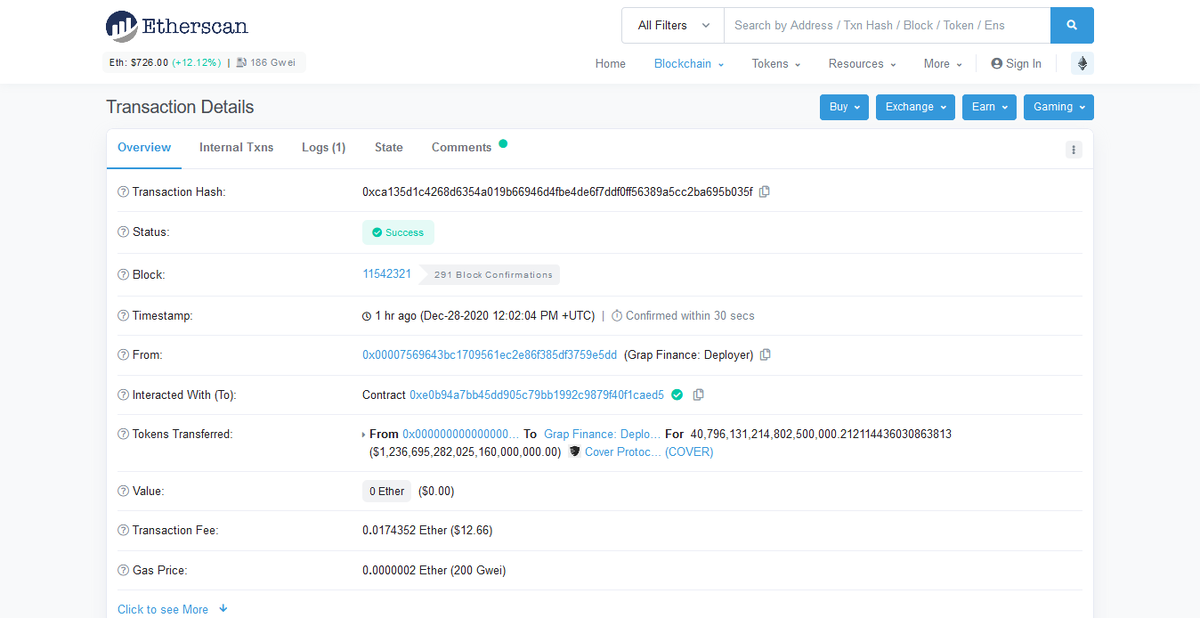Click the verified contract checkmark badge
This screenshot has height=618, width=1200.
click(x=677, y=394)
